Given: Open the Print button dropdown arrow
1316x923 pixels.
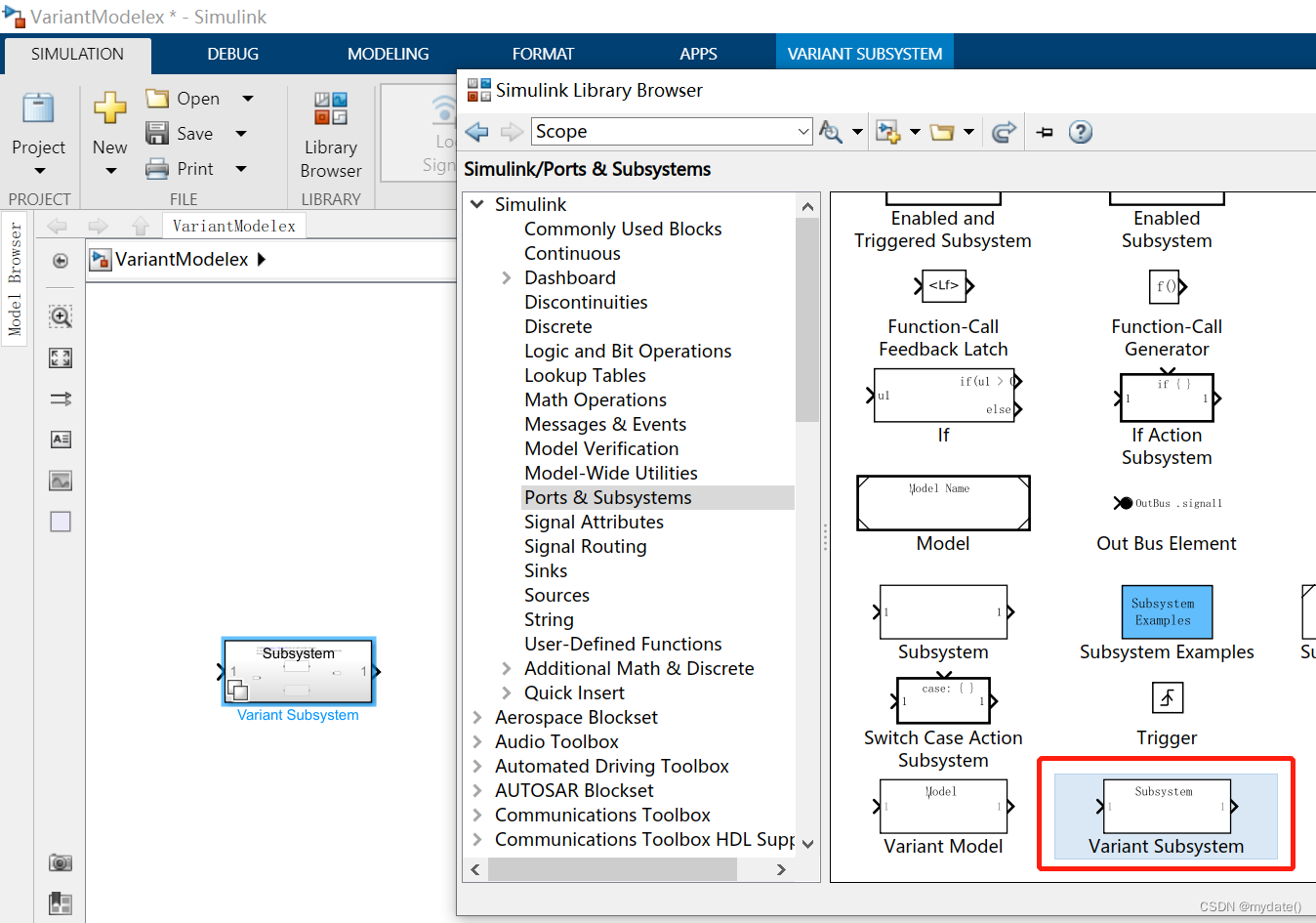Looking at the screenshot, I should click(x=241, y=168).
